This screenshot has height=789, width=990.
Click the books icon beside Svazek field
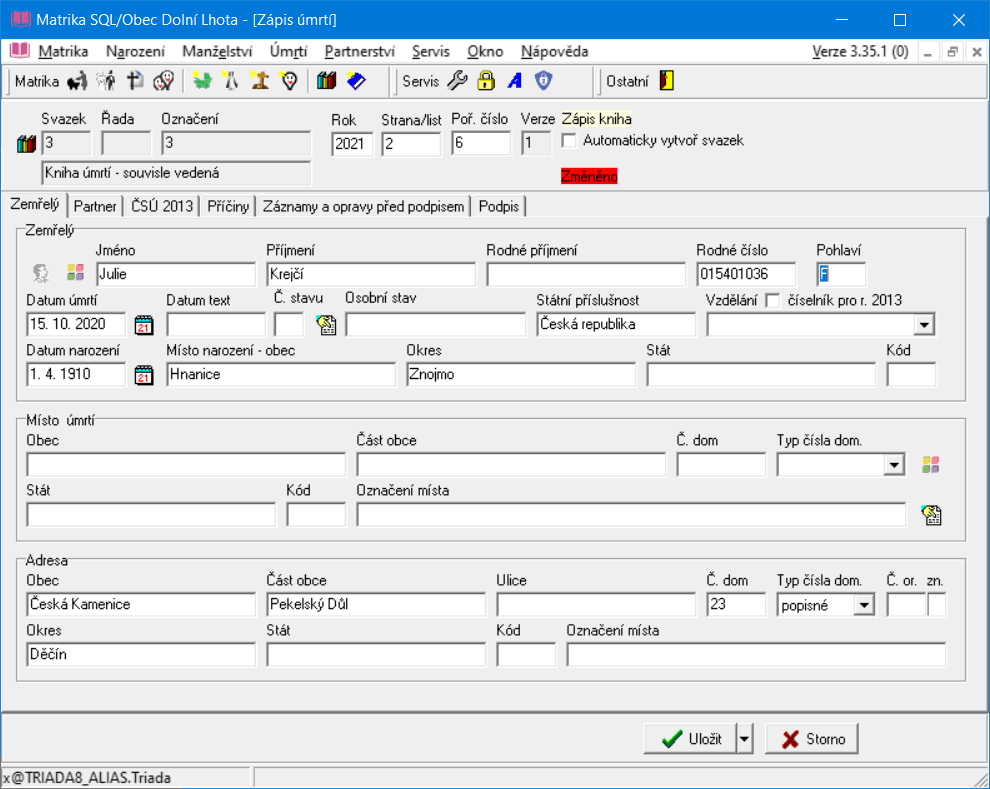(26, 144)
